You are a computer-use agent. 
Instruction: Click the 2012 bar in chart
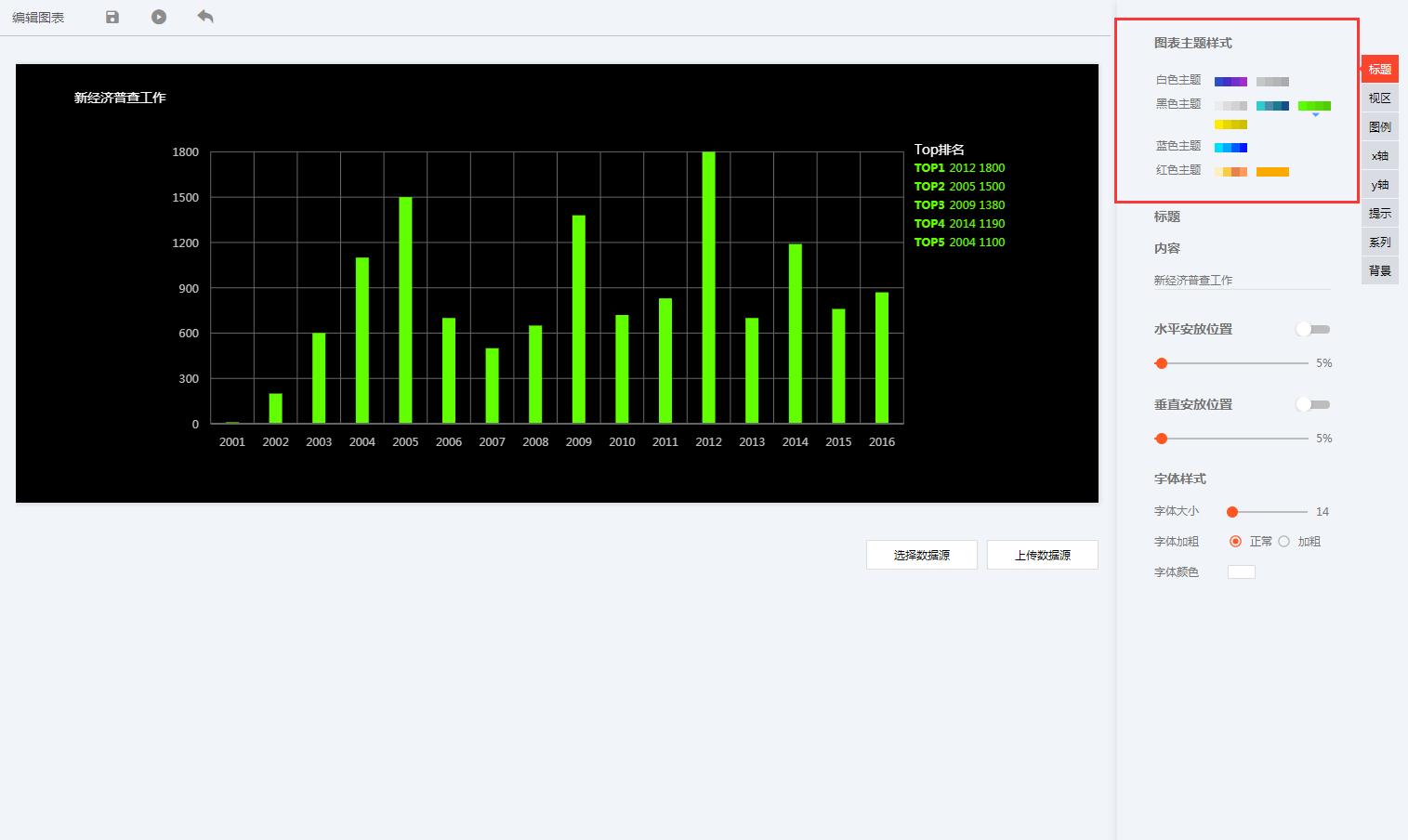click(709, 287)
